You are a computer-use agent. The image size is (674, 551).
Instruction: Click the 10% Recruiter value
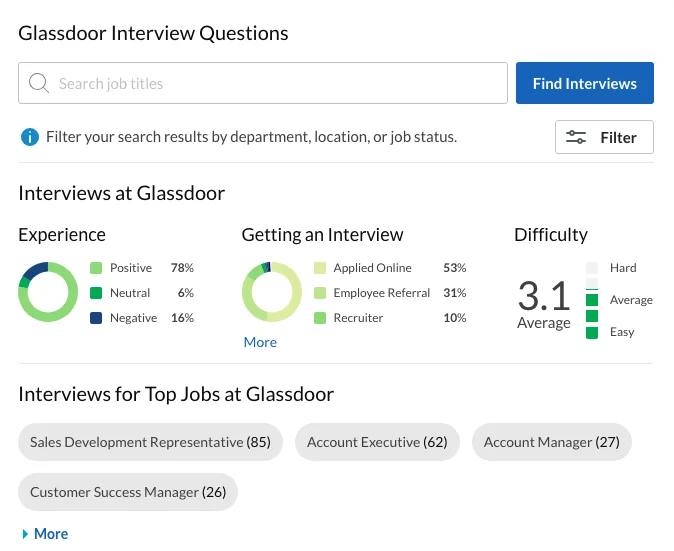tap(455, 318)
